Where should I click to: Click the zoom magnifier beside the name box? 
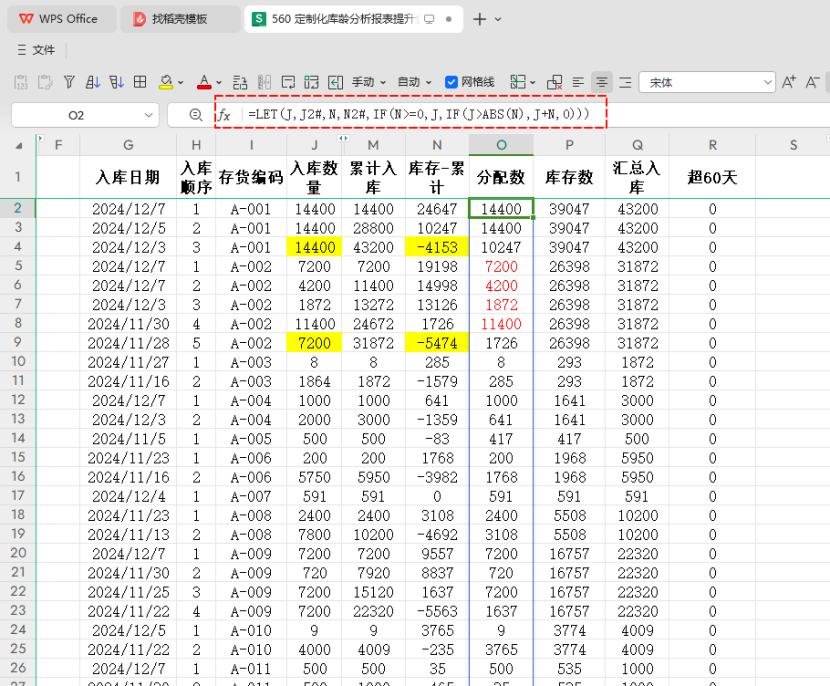(195, 115)
